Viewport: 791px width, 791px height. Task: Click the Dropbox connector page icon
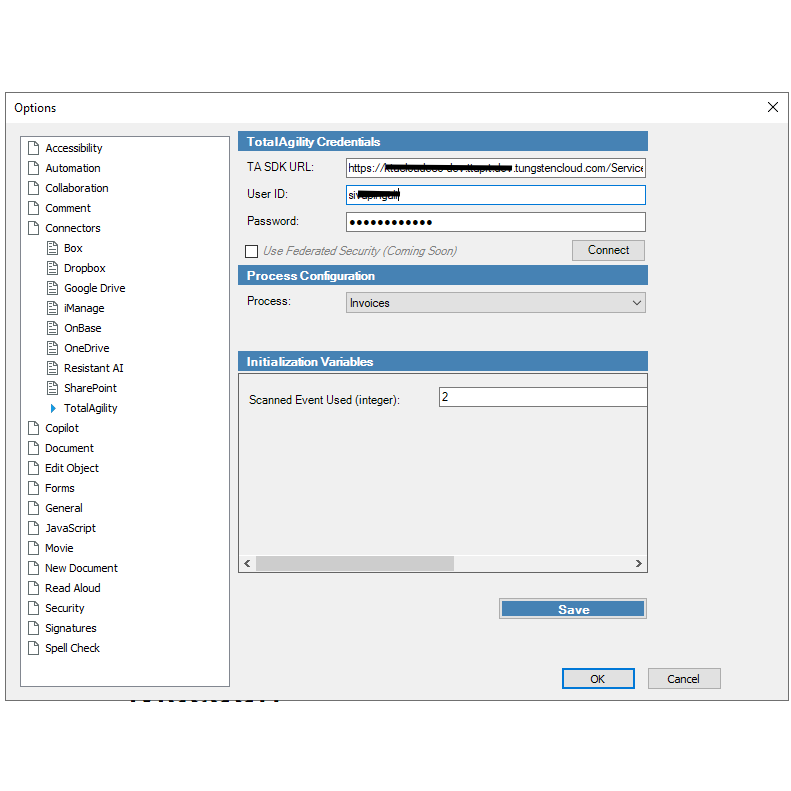tap(54, 268)
